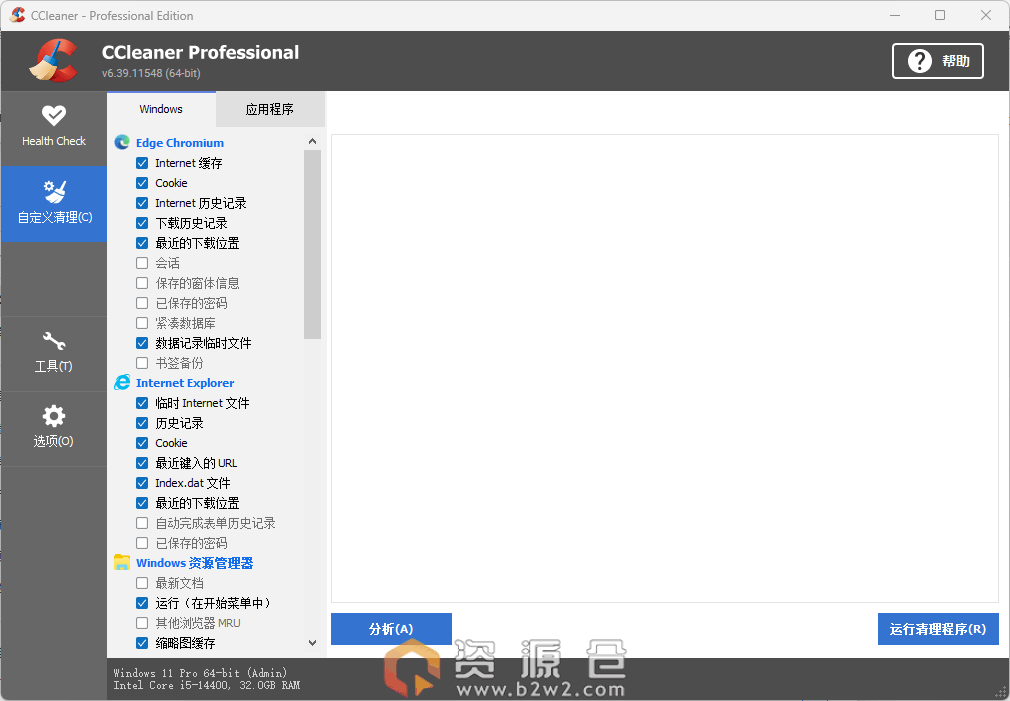Click the 分析(A) button

click(391, 629)
